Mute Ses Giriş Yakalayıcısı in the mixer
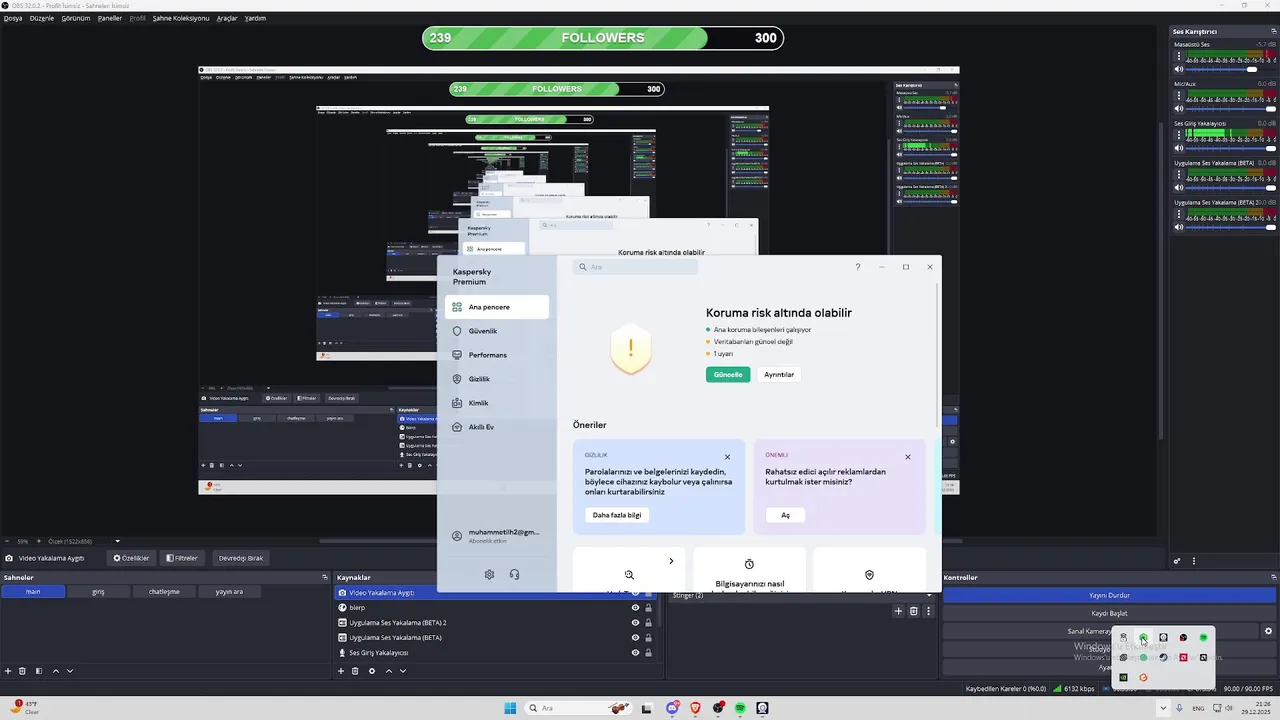The image size is (1280, 720). [1179, 148]
